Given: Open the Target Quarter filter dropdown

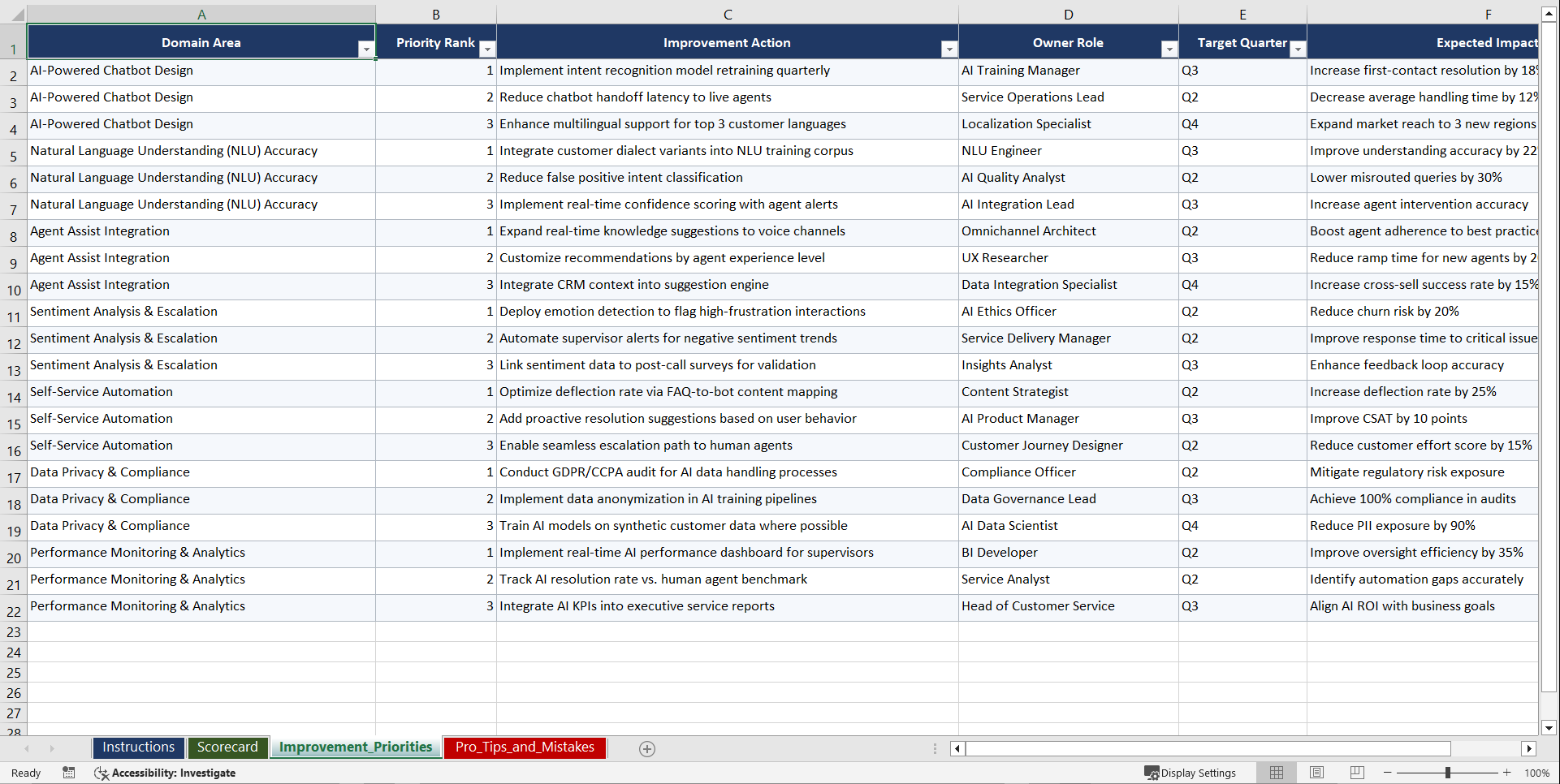Looking at the screenshot, I should [1298, 49].
